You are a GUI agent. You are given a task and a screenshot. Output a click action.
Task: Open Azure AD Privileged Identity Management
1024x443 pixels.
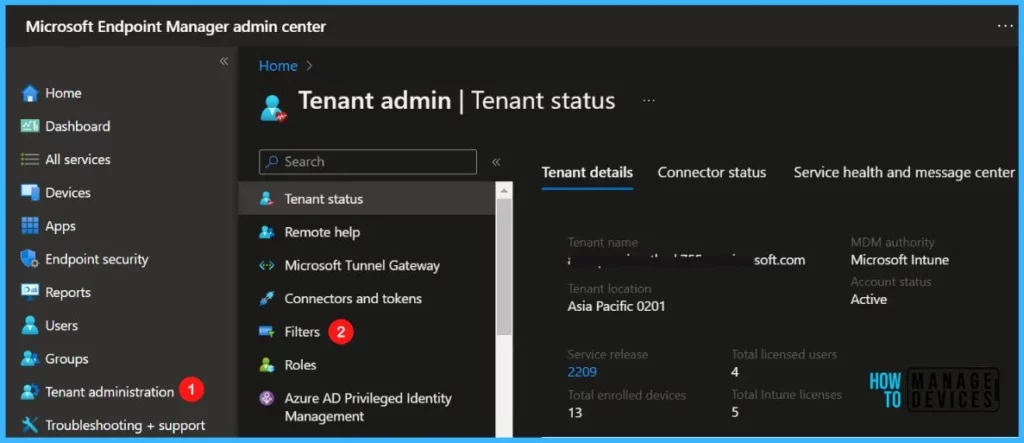pos(368,407)
